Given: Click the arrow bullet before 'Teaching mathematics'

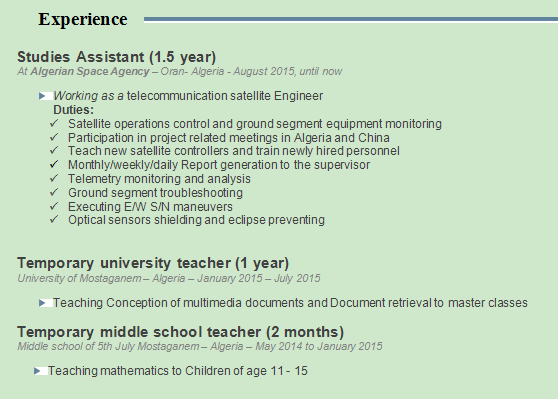Looking at the screenshot, I should pos(37,371).
